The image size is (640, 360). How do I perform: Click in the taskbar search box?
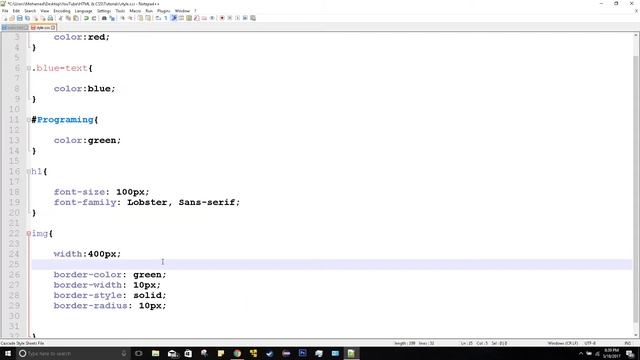(73, 353)
